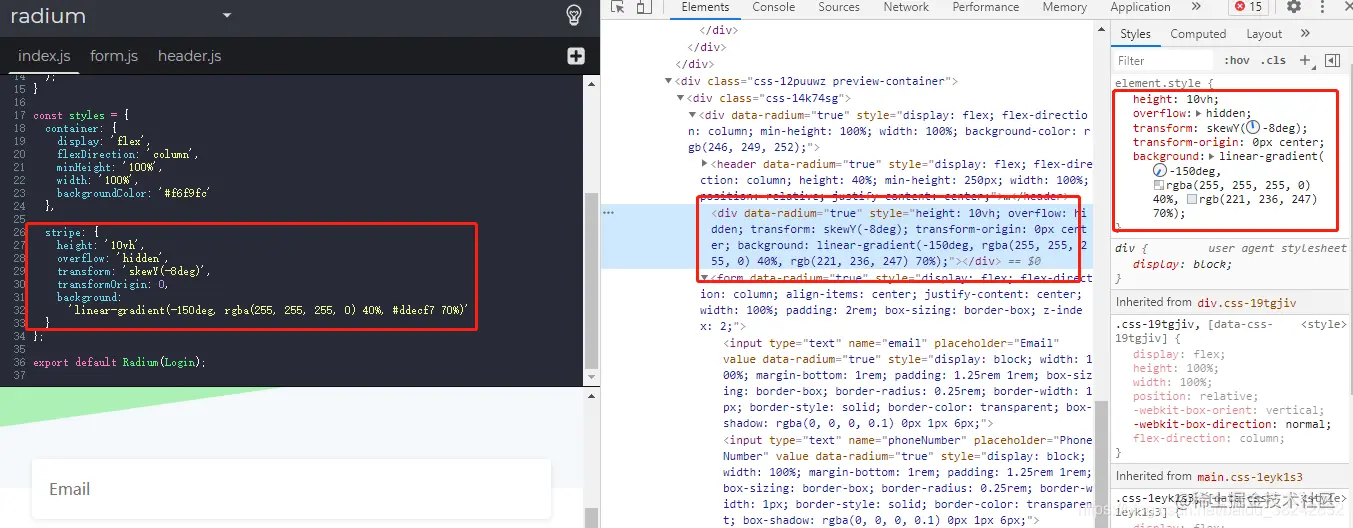Go to the Performance panel tab
Image resolution: width=1353 pixels, height=528 pixels.
986,7
